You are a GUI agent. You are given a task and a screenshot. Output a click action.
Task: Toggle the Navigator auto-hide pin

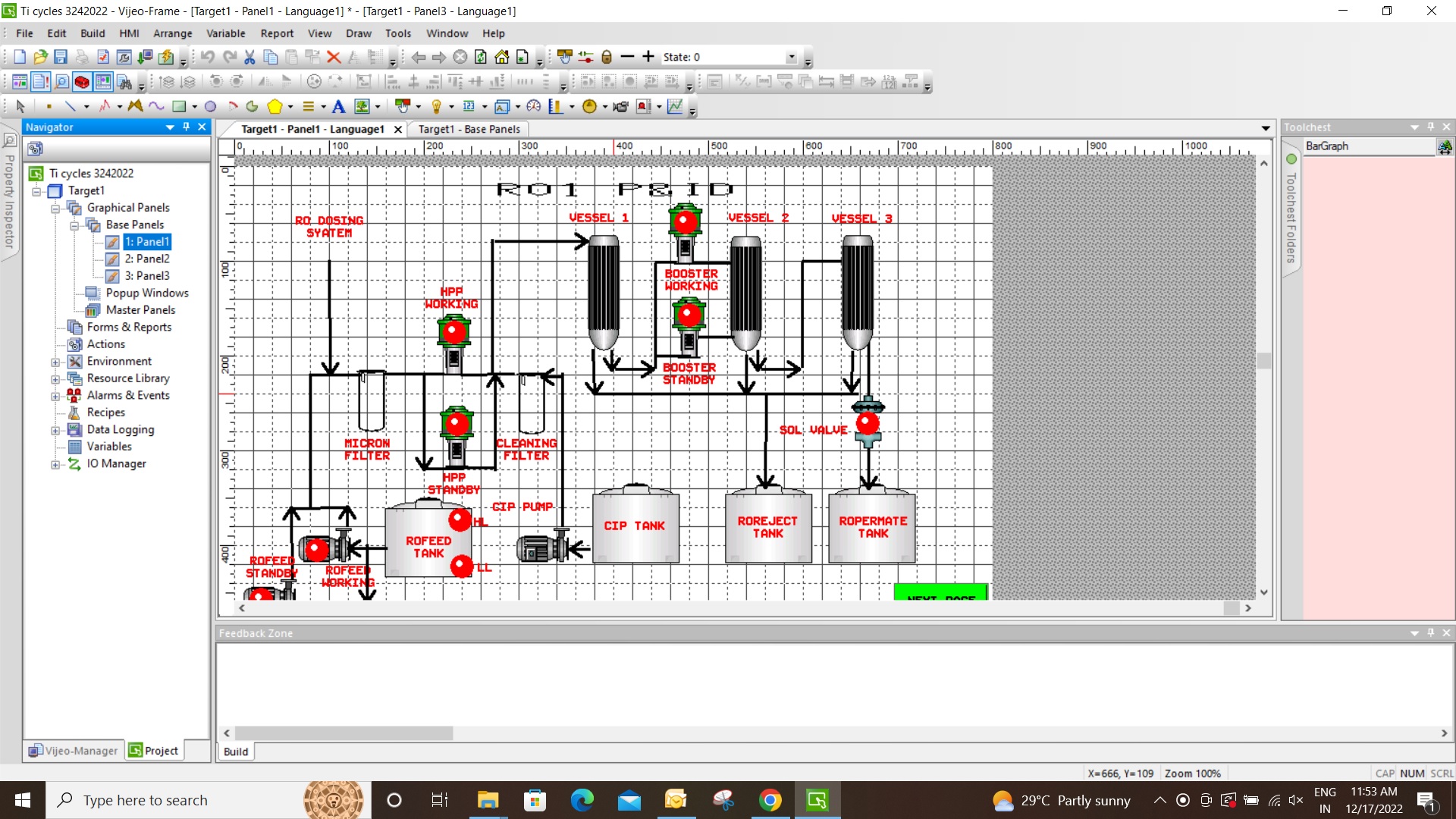[x=186, y=127]
